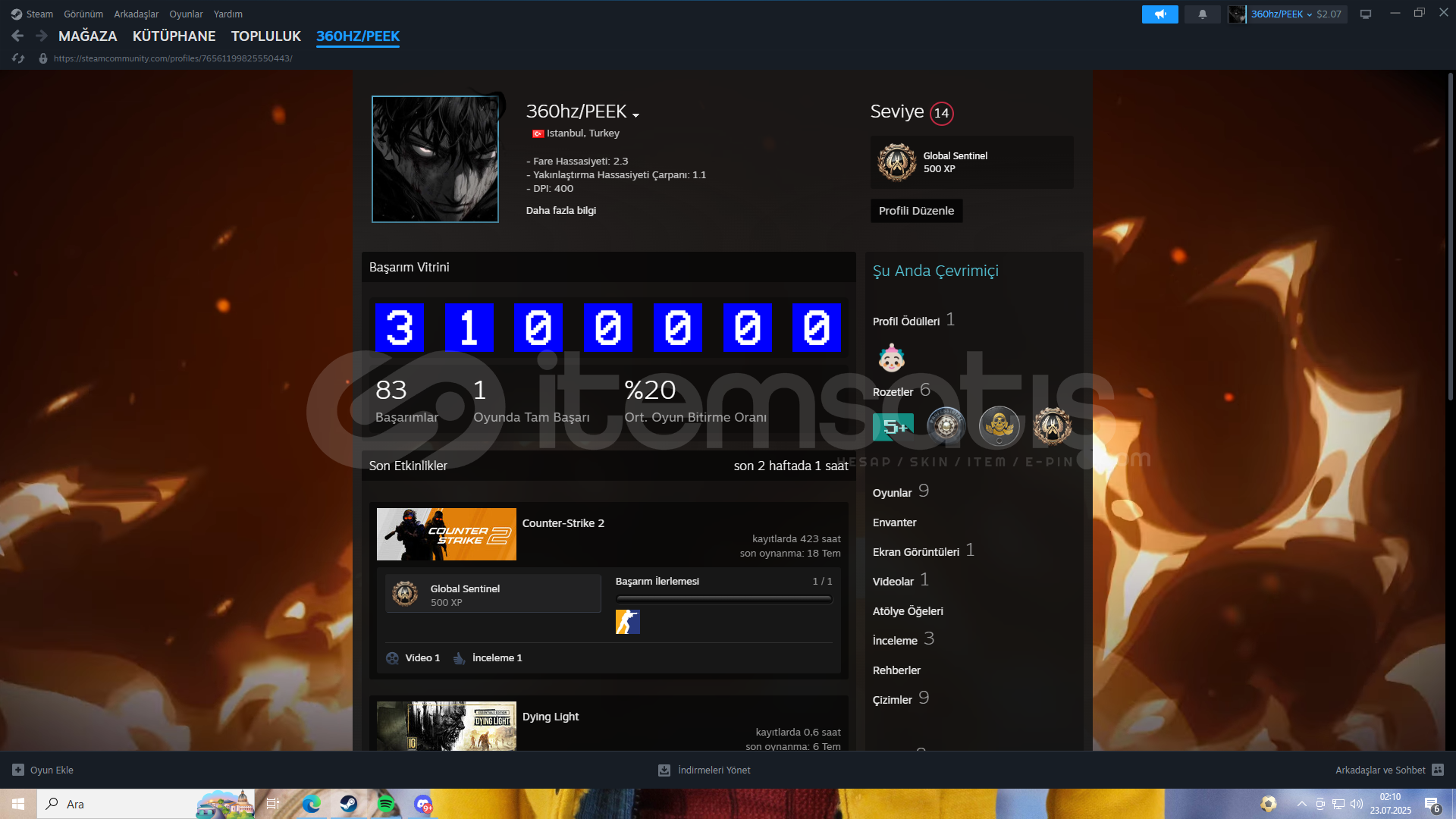1456x819 pixels.
Task: Open the 5+ game collector badge
Action: [893, 427]
